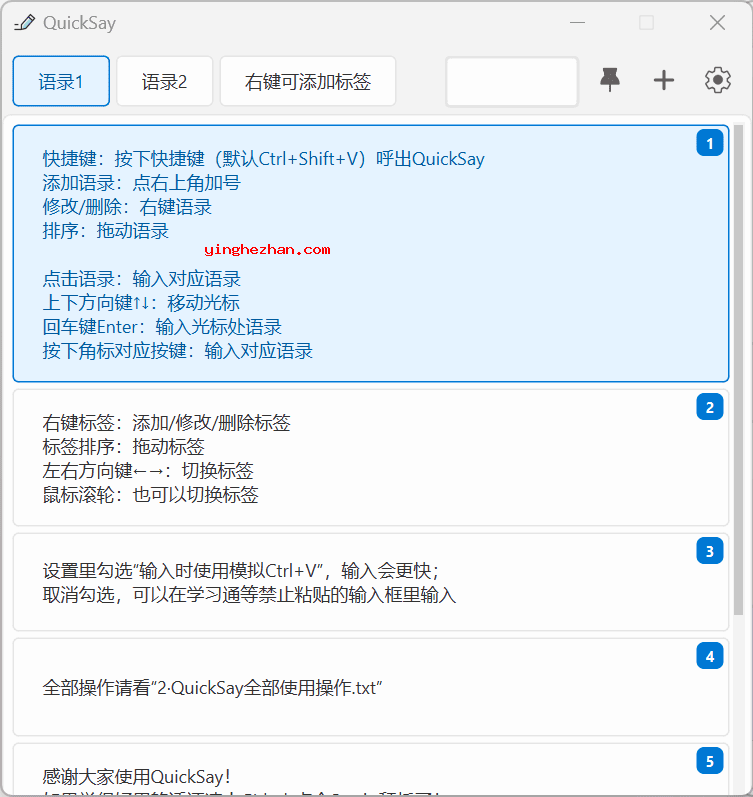Image resolution: width=753 pixels, height=797 pixels.
Task: Click the line 左右方向键←→：切换标签
Action: (148, 471)
